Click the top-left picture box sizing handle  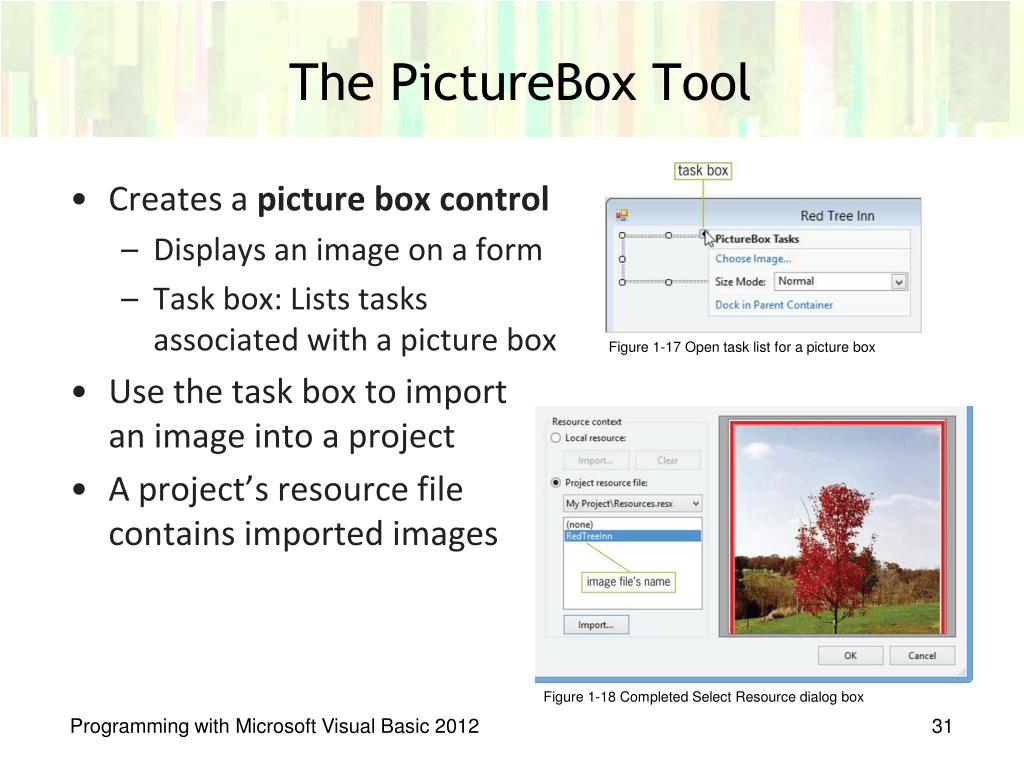622,235
